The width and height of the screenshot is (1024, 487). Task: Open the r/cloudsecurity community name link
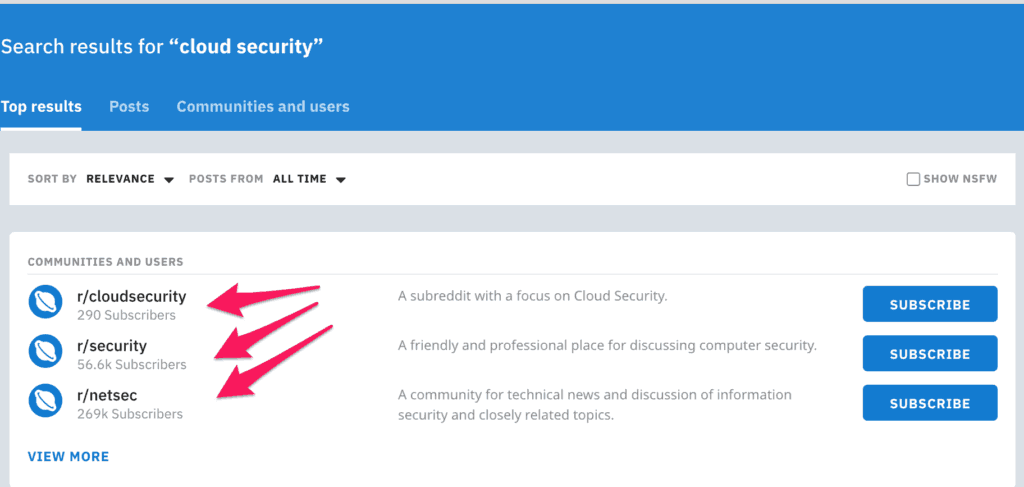(131, 296)
